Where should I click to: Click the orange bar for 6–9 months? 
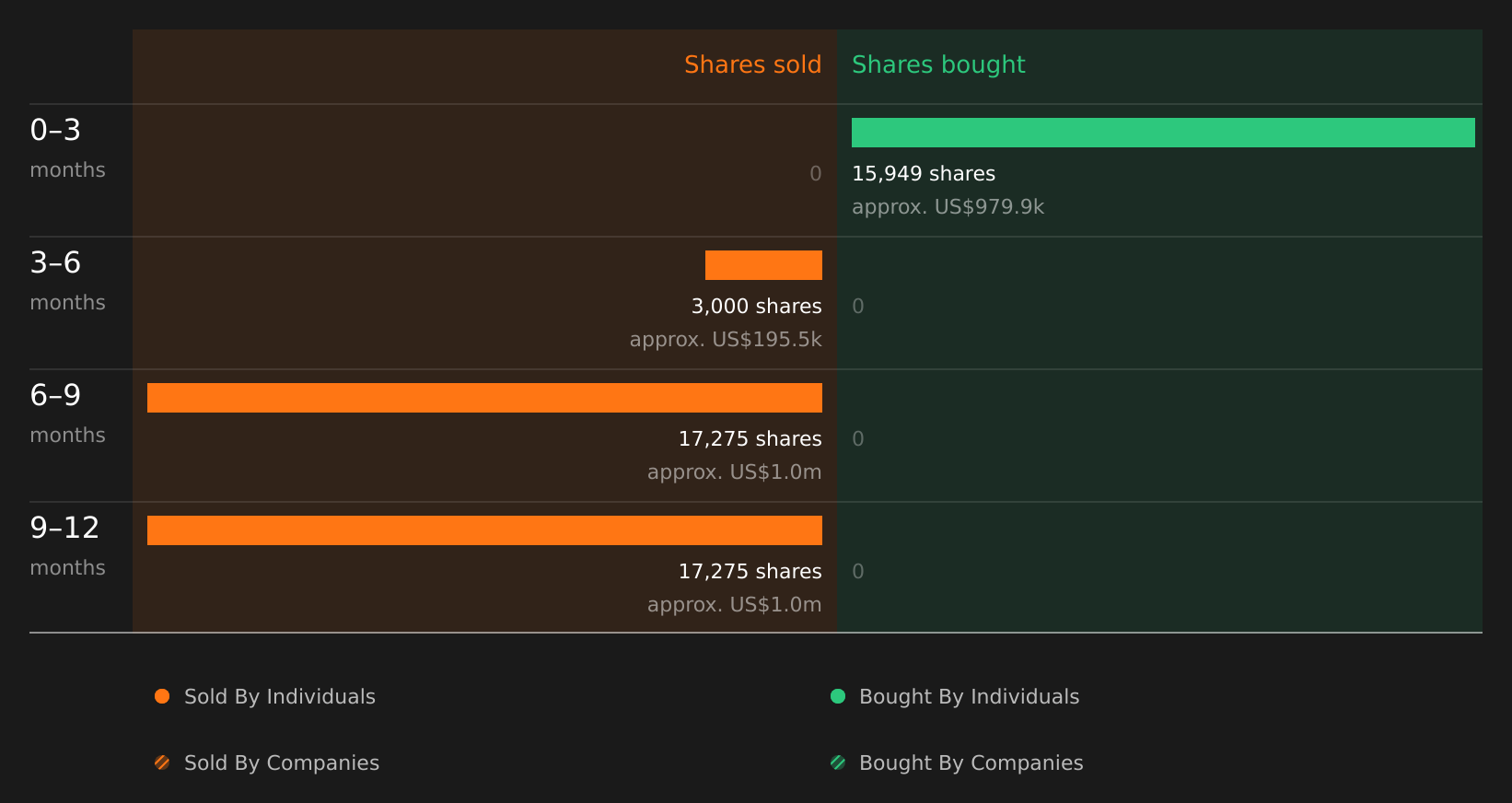pyautogui.click(x=484, y=398)
